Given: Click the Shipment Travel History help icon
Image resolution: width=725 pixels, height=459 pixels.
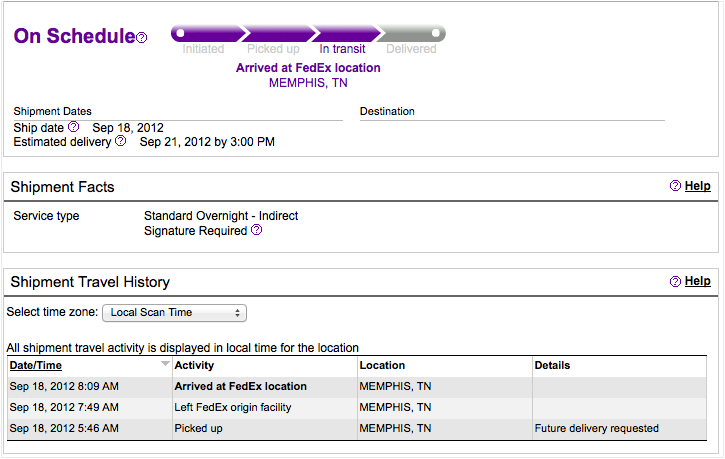Looking at the screenshot, I should (x=675, y=281).
